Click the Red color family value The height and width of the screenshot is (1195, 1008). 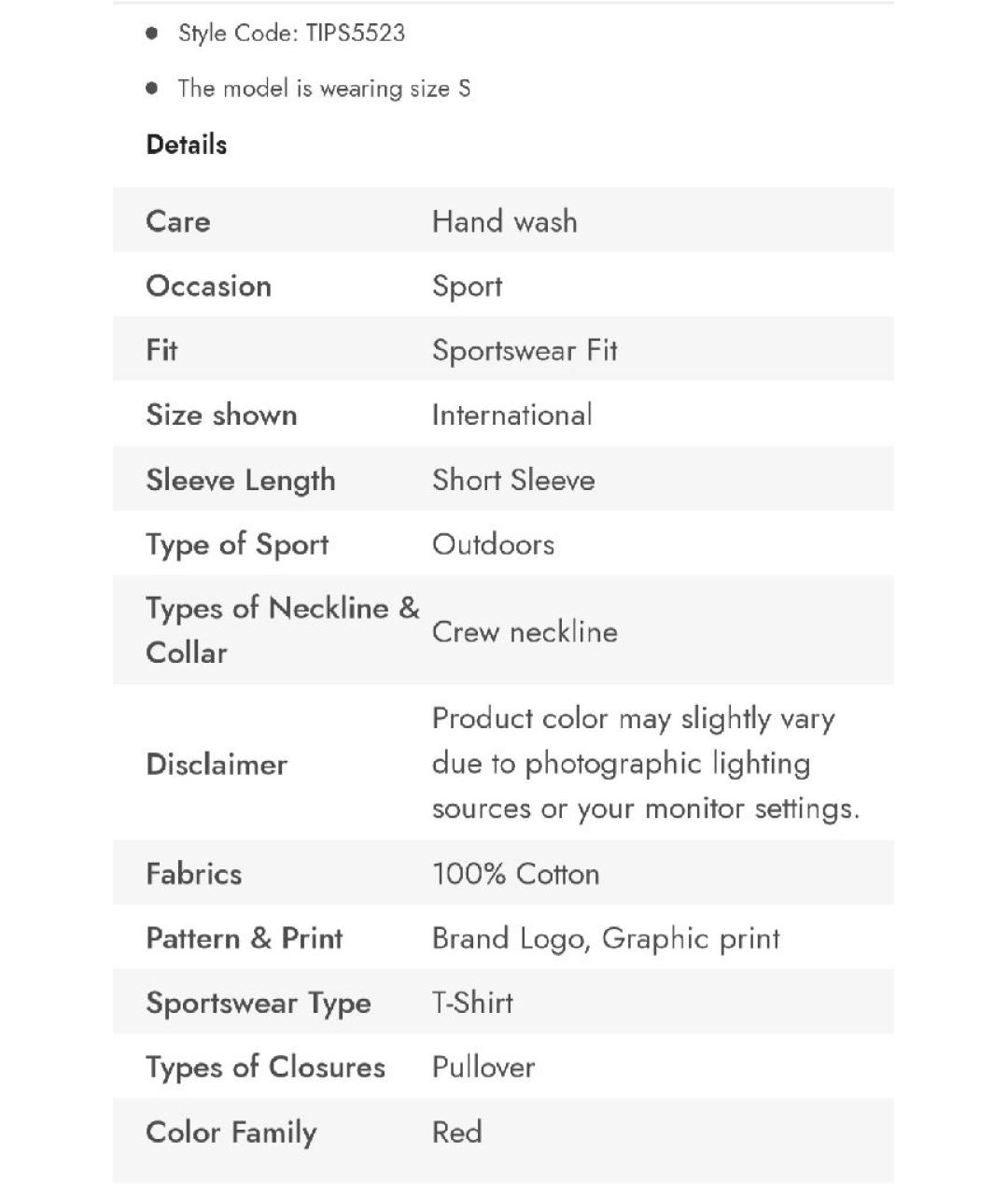tap(456, 1132)
